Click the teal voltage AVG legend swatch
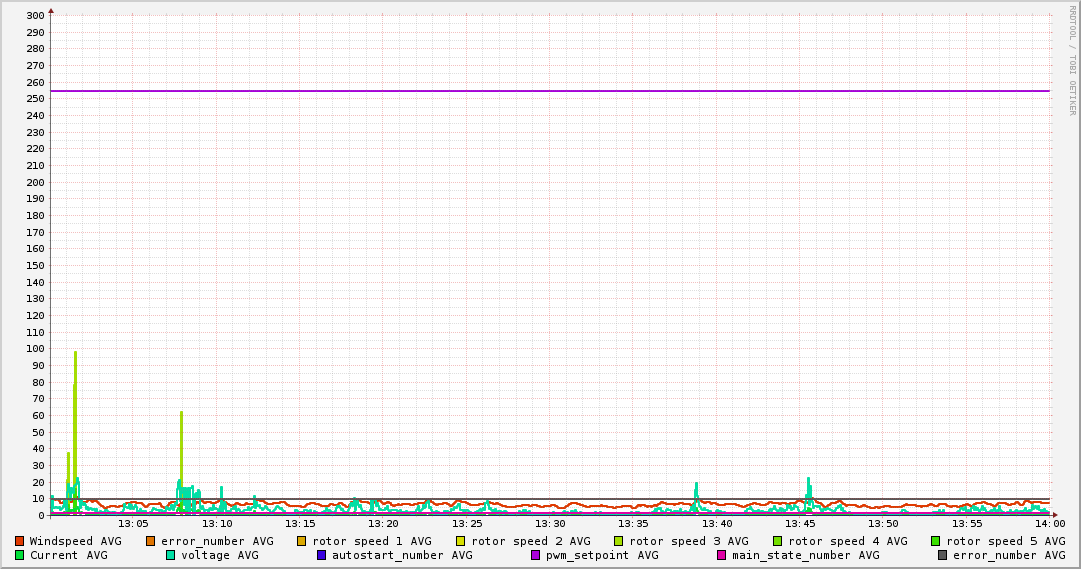Screen dimensions: 1081x569 [x=170, y=555]
